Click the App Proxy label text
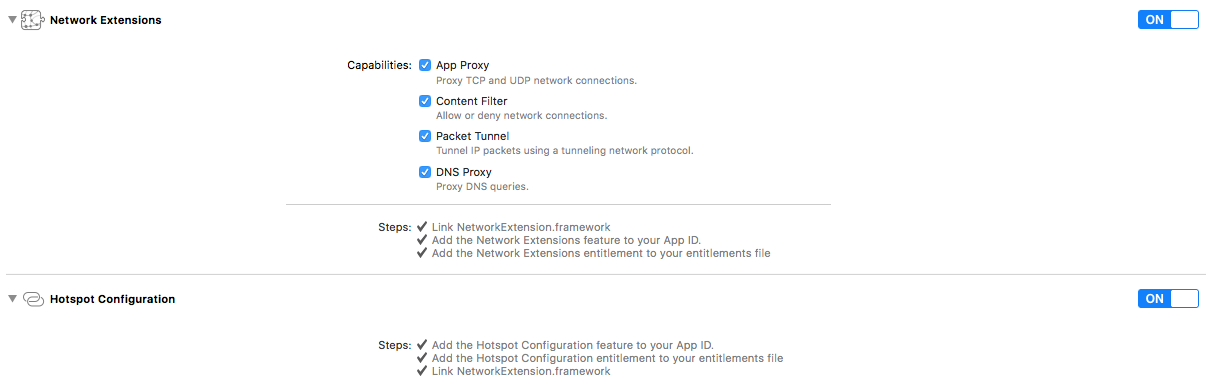The image size is (1206, 387). click(463, 65)
